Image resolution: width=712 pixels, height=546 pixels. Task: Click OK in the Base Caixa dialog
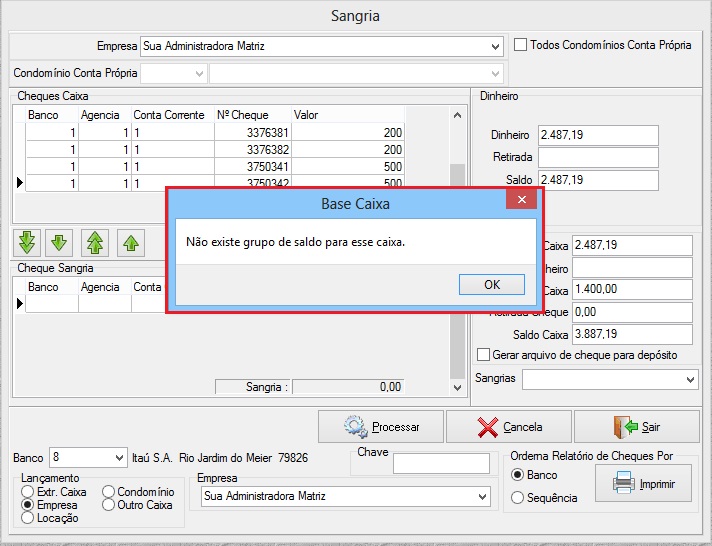point(491,284)
